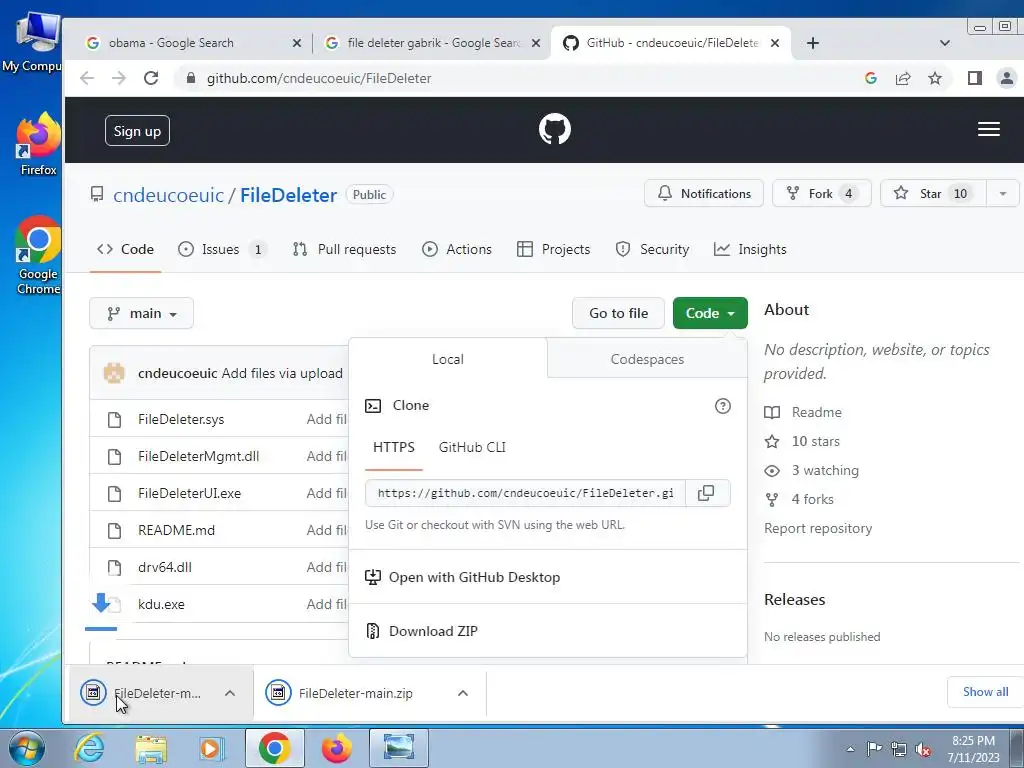Screen dimensions: 1024x768
Task: Open My Computer desktop icon
Action: pos(33,42)
